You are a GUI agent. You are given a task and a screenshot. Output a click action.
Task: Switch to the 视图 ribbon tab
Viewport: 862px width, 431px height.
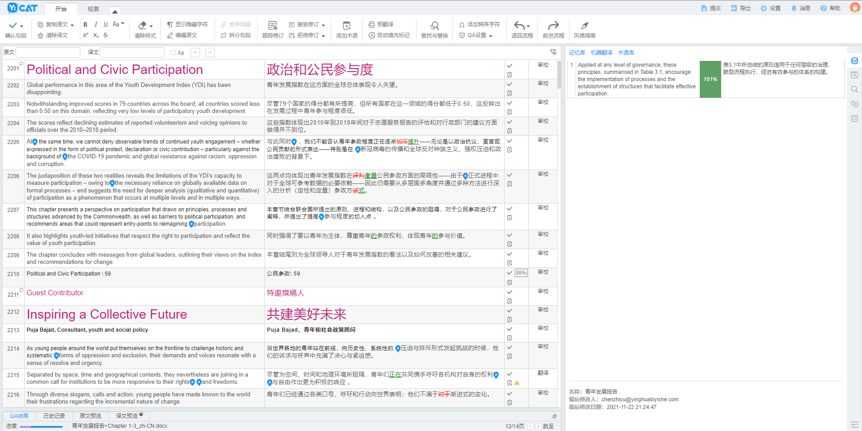click(x=93, y=9)
